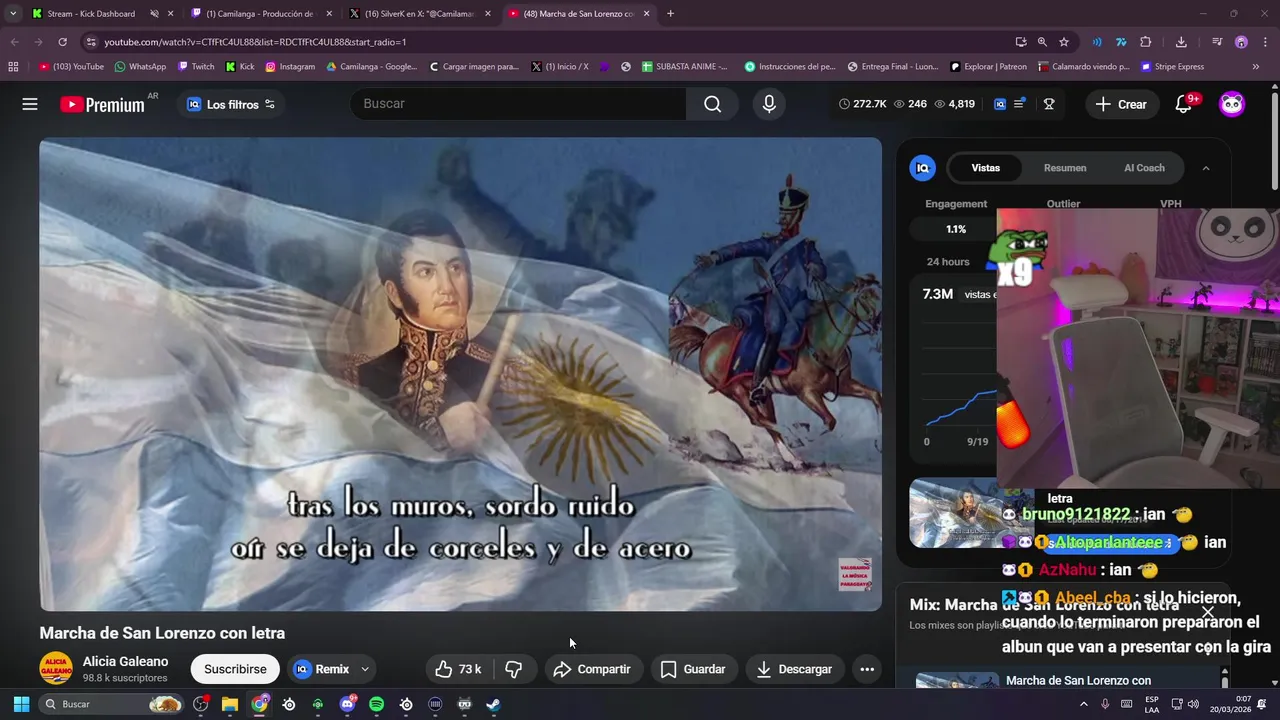This screenshot has height=720, width=1280.
Task: Click the trophy icon in vidIQ bar
Action: (1049, 104)
